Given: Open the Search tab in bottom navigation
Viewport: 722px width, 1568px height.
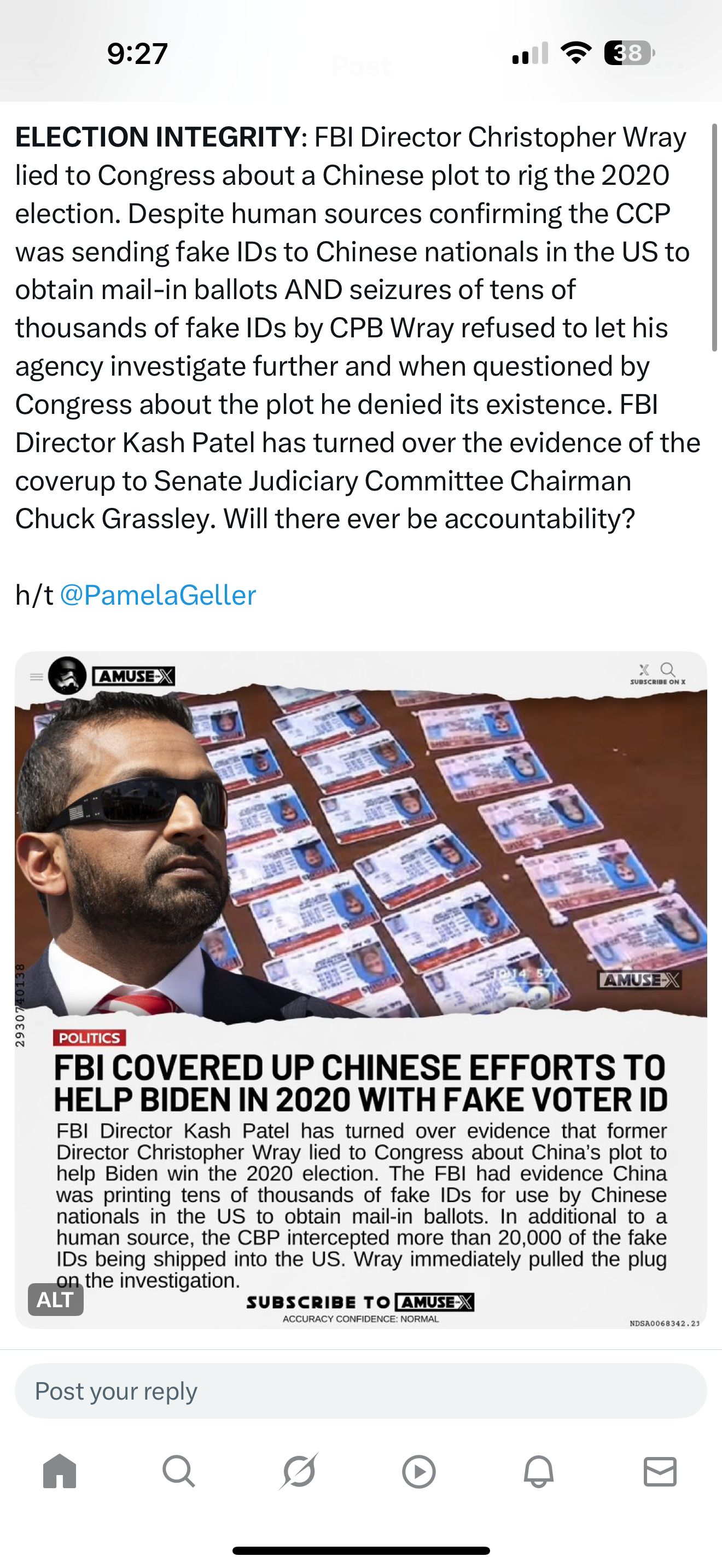Looking at the screenshot, I should click(x=179, y=1471).
